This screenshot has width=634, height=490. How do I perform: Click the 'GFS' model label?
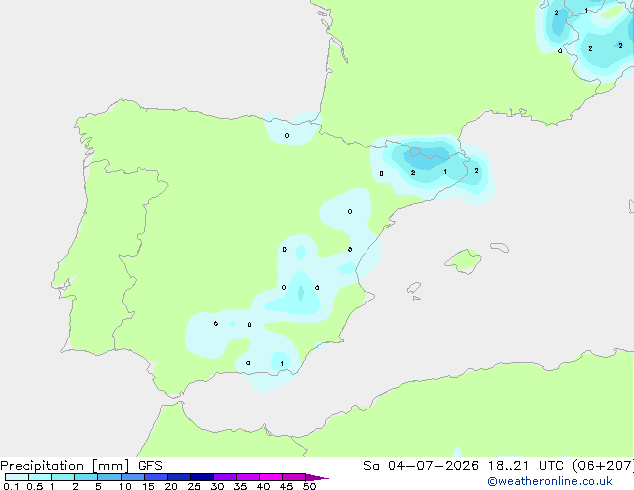point(150,466)
